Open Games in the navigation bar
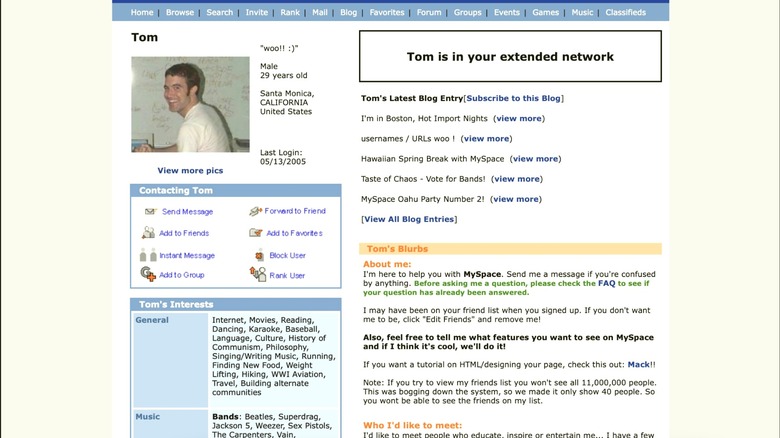 click(x=546, y=12)
